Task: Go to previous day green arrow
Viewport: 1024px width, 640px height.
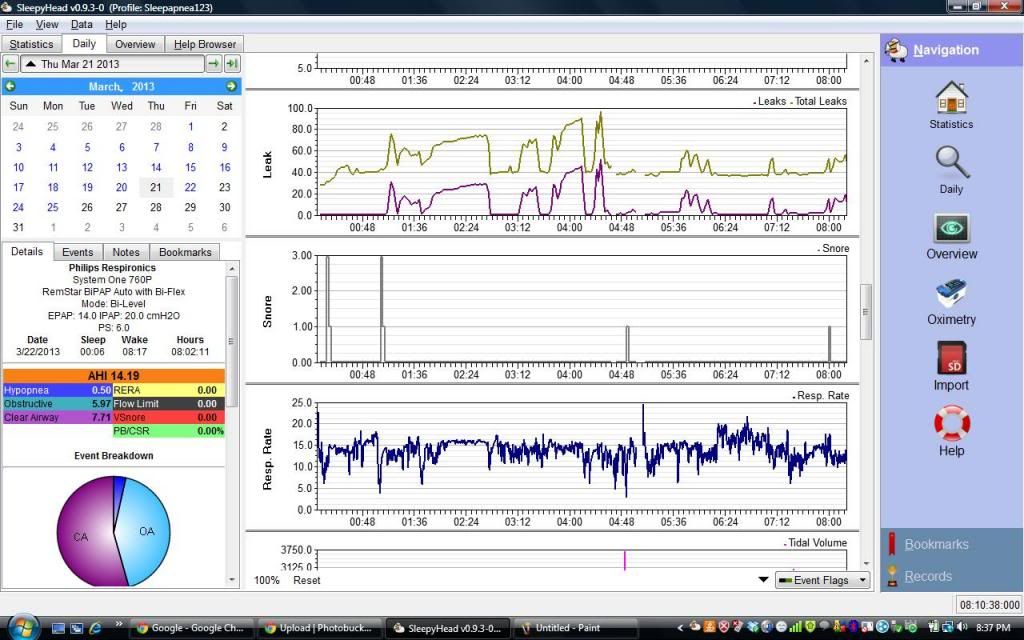Action: [x=10, y=64]
